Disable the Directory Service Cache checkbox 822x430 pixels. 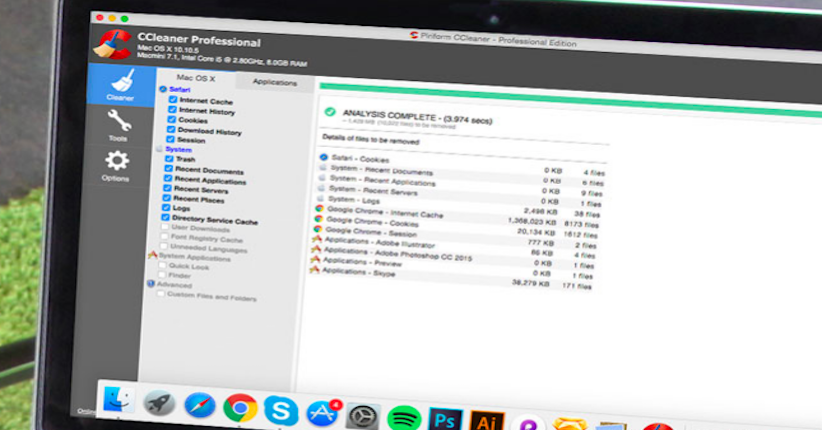click(165, 219)
